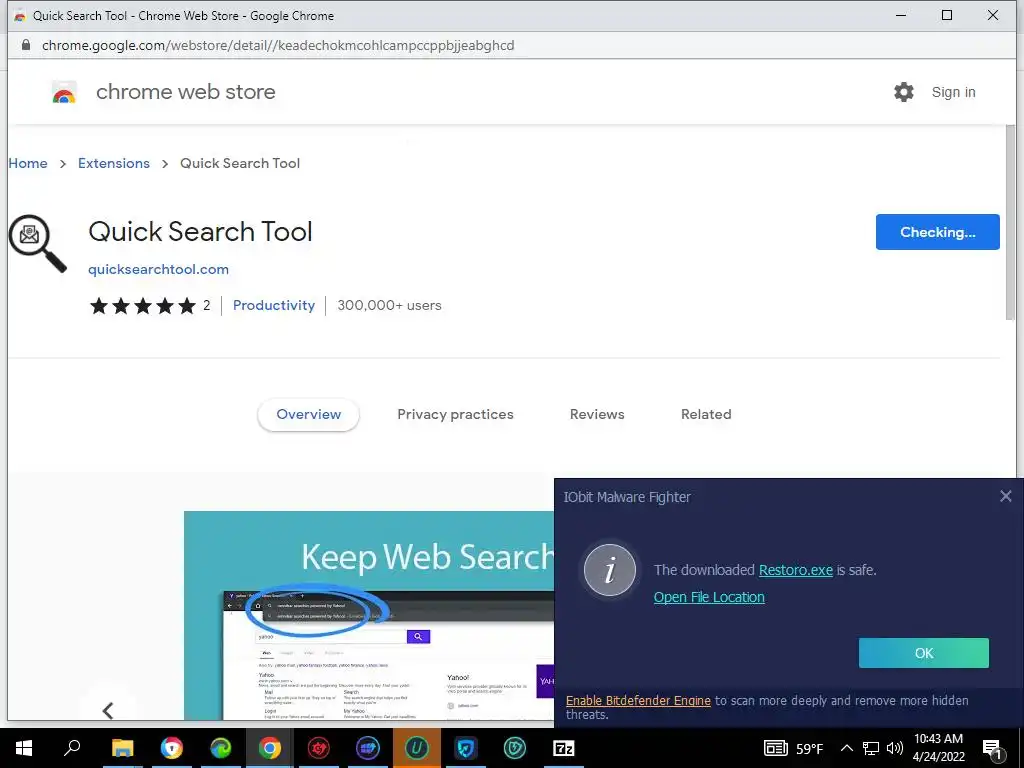Click Open File Location link

709,597
